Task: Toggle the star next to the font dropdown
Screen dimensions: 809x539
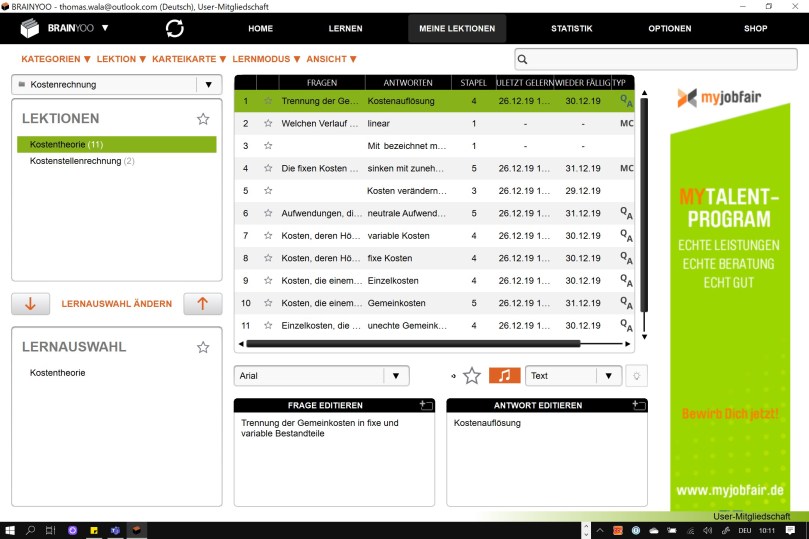Action: pyautogui.click(x=472, y=376)
